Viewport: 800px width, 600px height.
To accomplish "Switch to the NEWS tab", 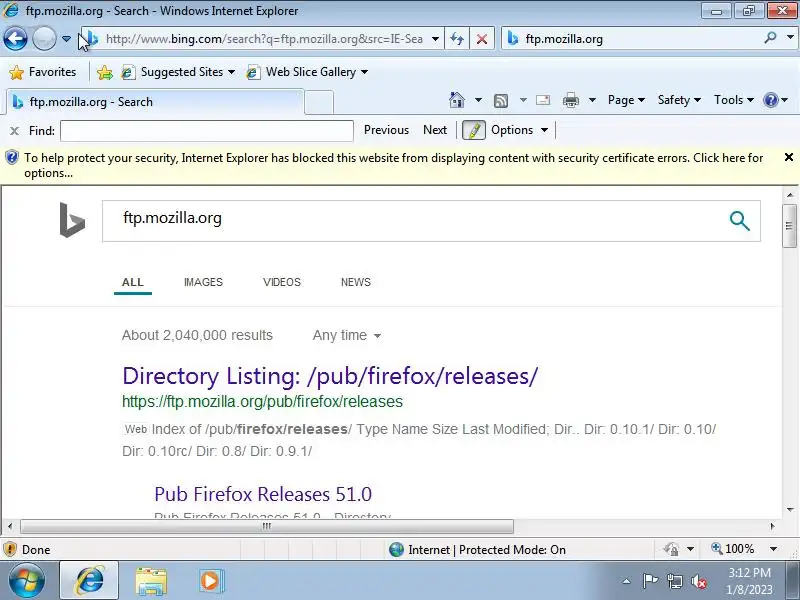I will pyautogui.click(x=356, y=282).
